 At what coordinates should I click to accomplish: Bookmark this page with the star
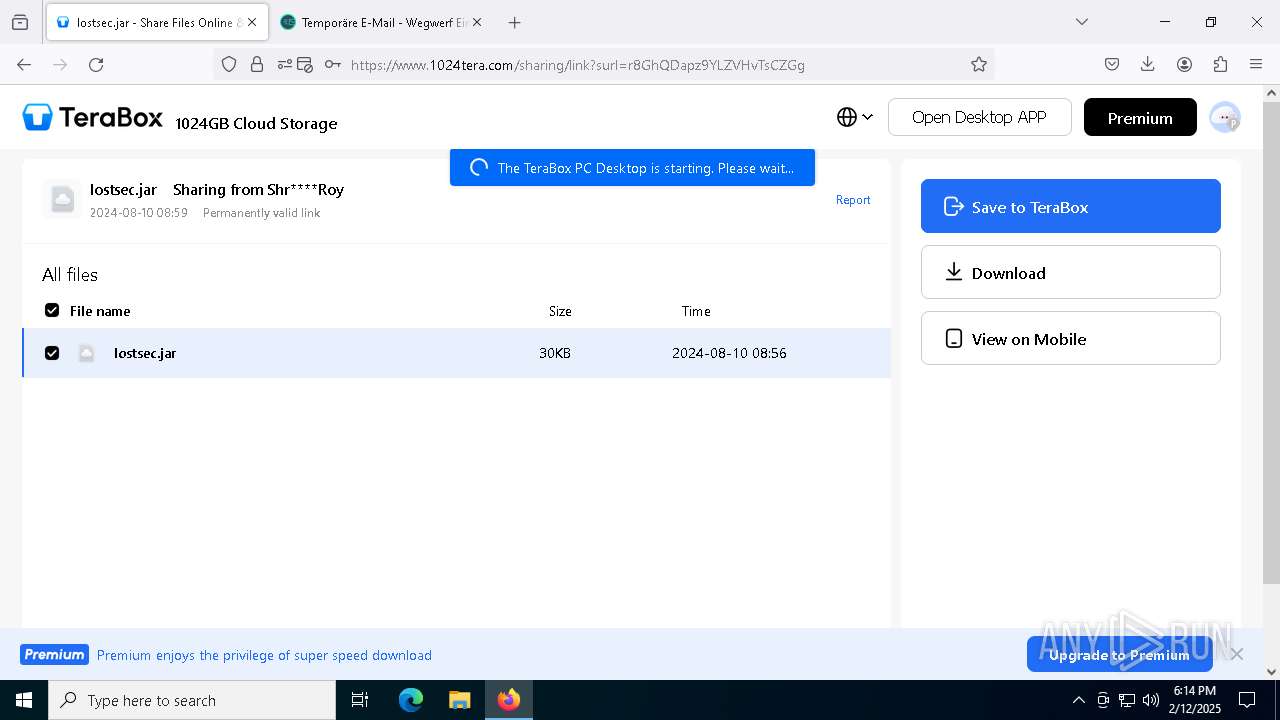(979, 64)
